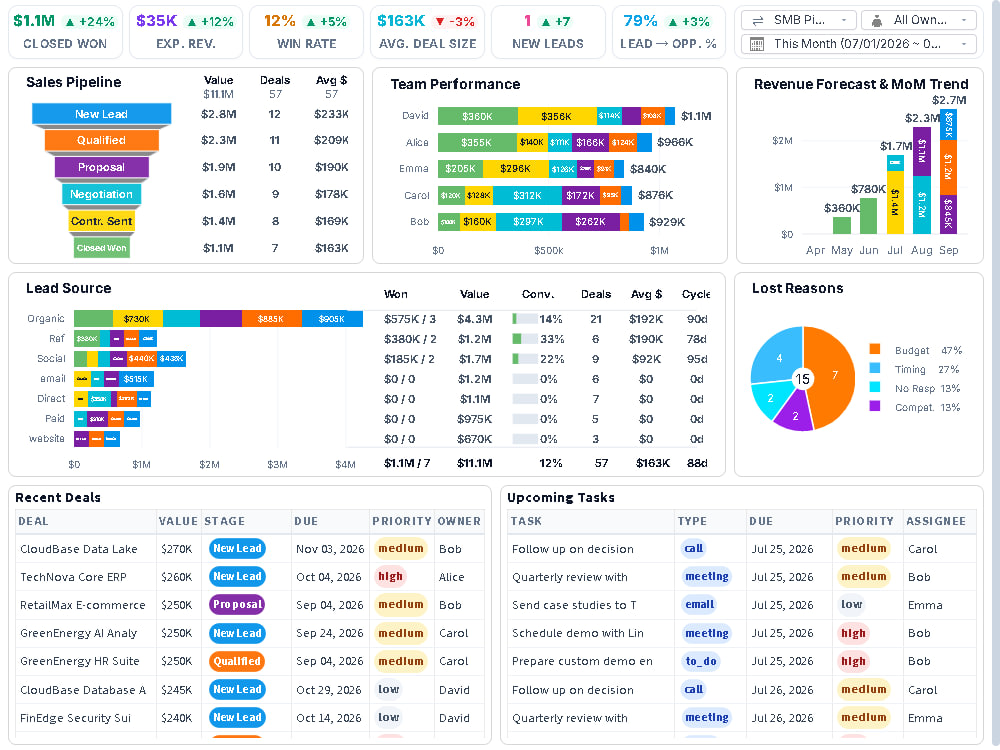Click the Ref 33% conversion bar
Screen dimensions: 1000x750
[x=525, y=339]
